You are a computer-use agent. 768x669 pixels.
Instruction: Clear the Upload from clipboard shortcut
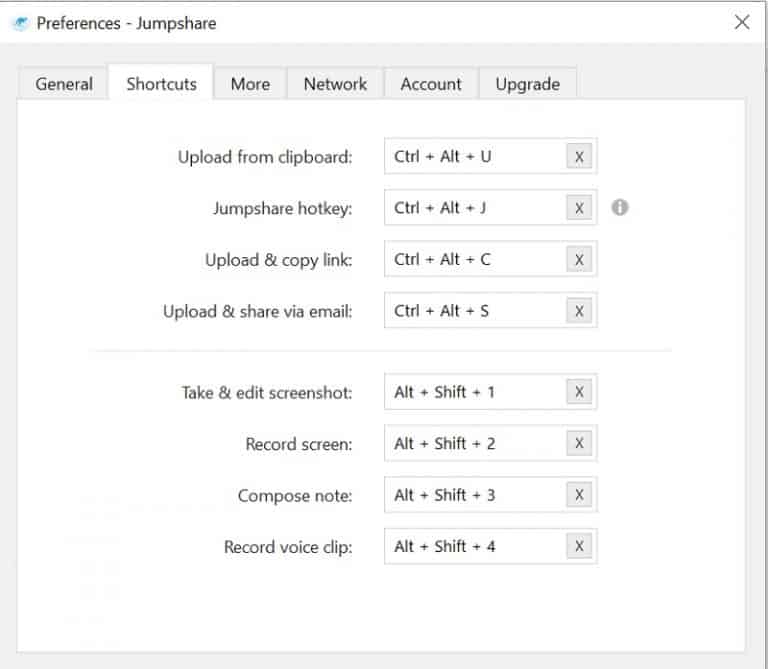click(579, 157)
